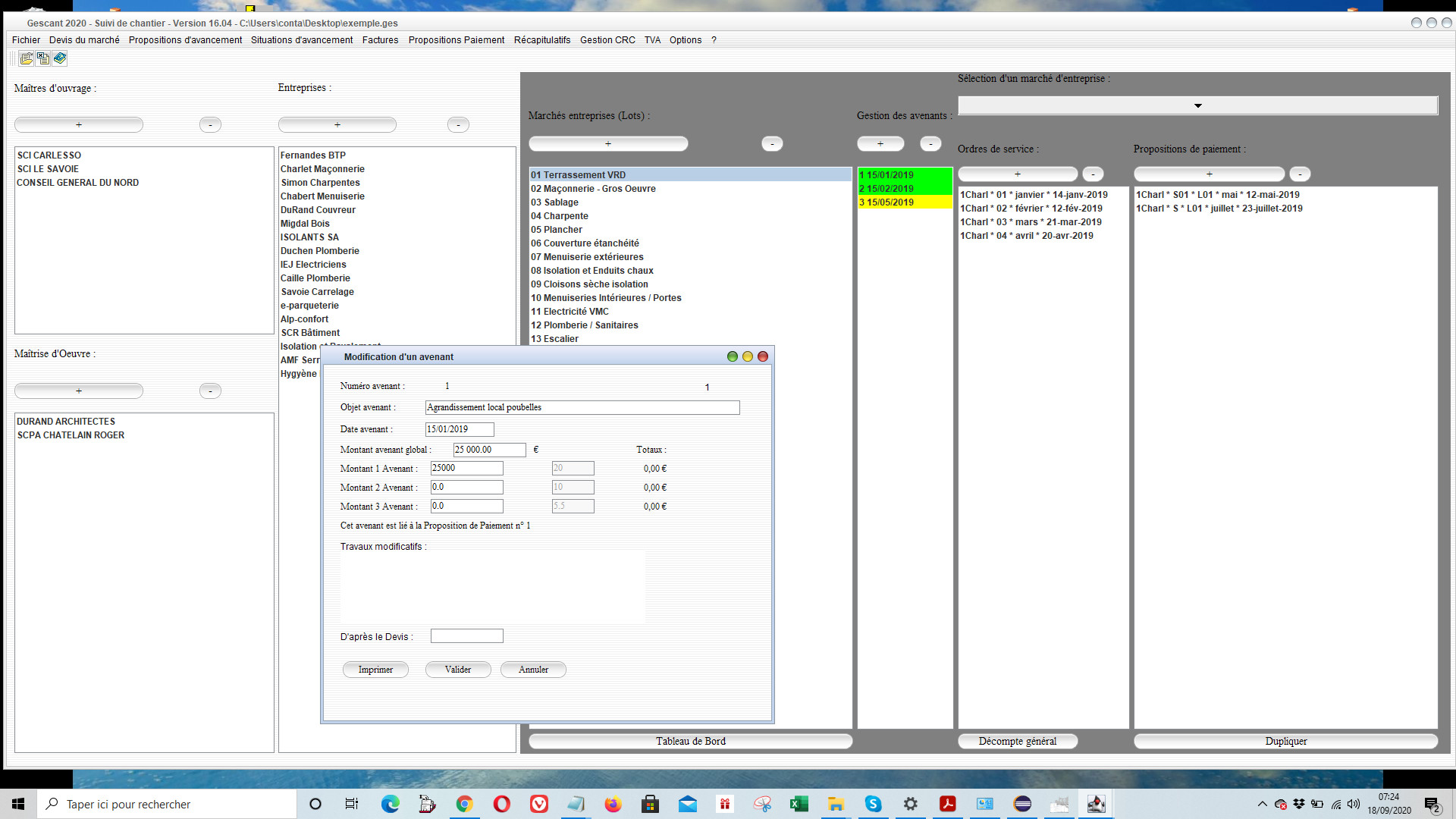Click Décompte général button
1456x819 pixels.
click(x=1017, y=742)
